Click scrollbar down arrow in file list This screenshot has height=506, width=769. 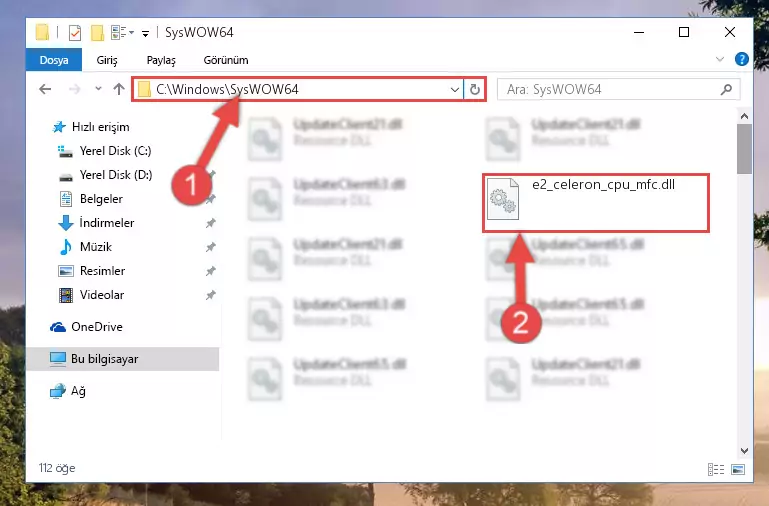pyautogui.click(x=744, y=451)
